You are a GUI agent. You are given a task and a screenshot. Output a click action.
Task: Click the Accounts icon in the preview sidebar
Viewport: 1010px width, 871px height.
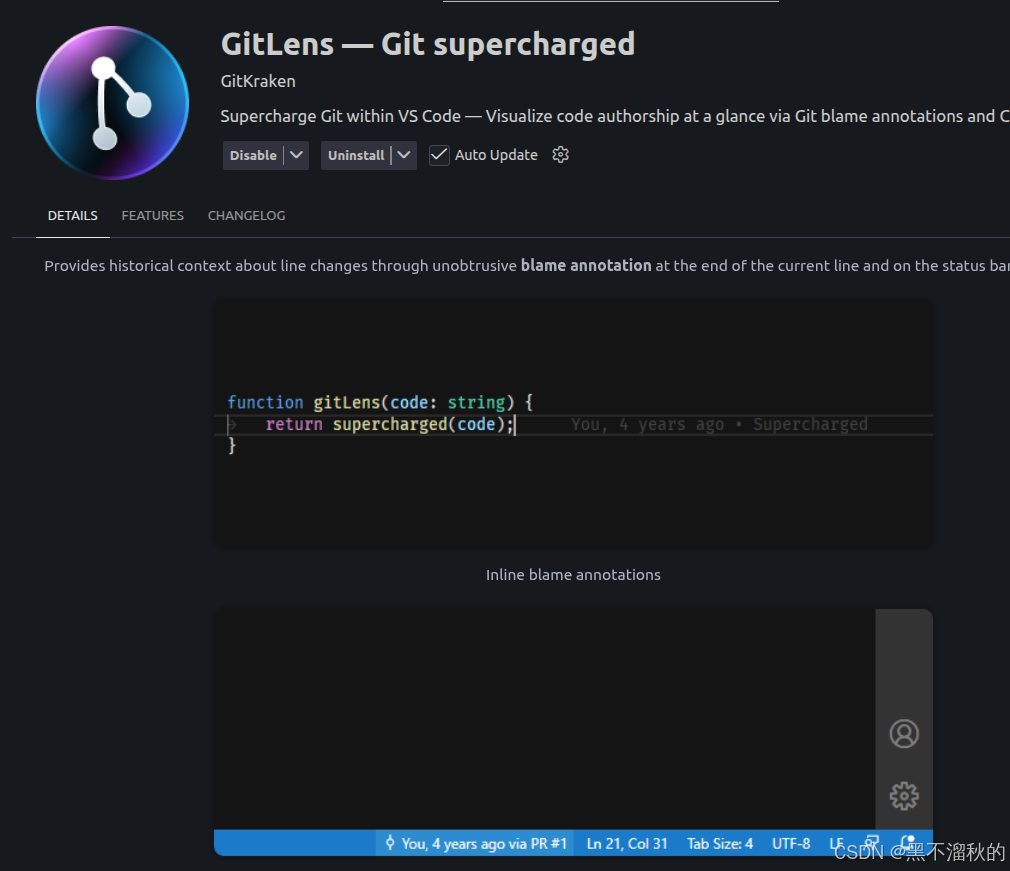(x=904, y=734)
